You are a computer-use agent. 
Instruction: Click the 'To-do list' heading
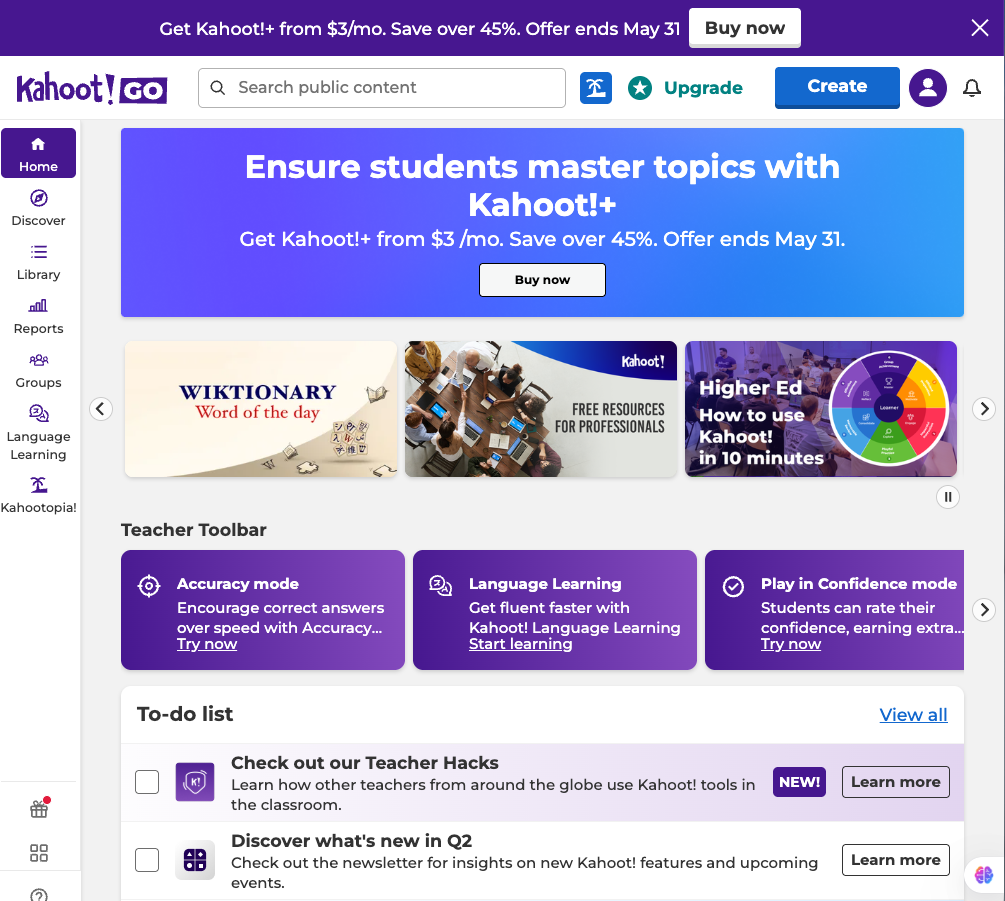[185, 714]
